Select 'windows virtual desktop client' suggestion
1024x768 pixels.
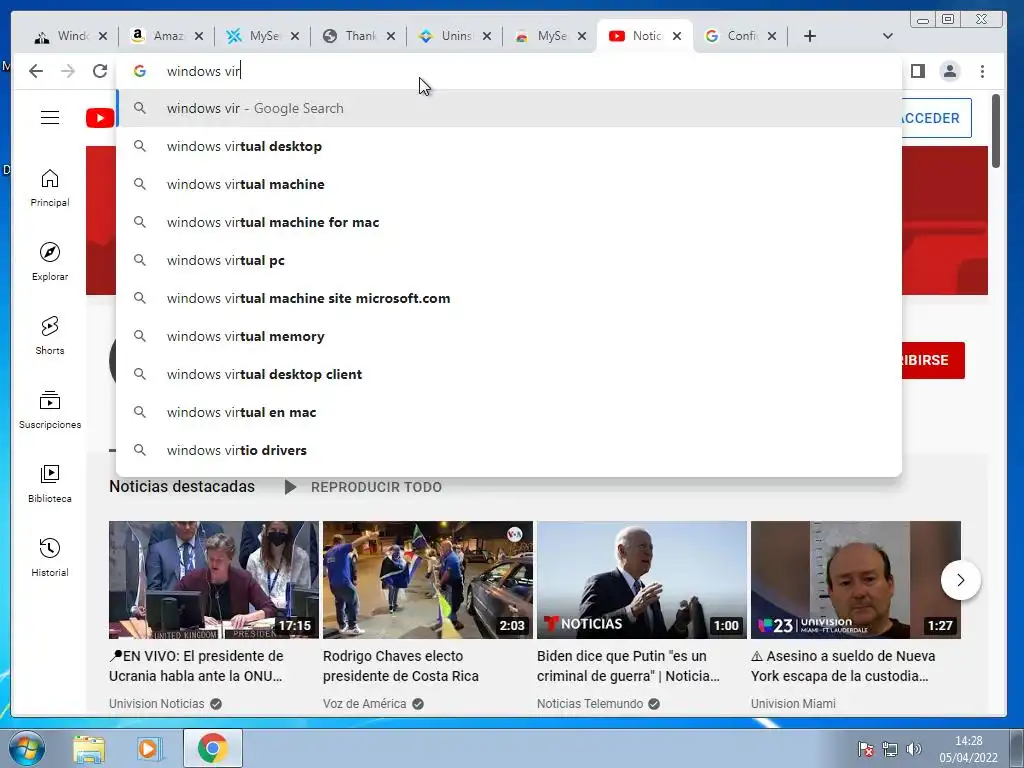pyautogui.click(x=509, y=374)
